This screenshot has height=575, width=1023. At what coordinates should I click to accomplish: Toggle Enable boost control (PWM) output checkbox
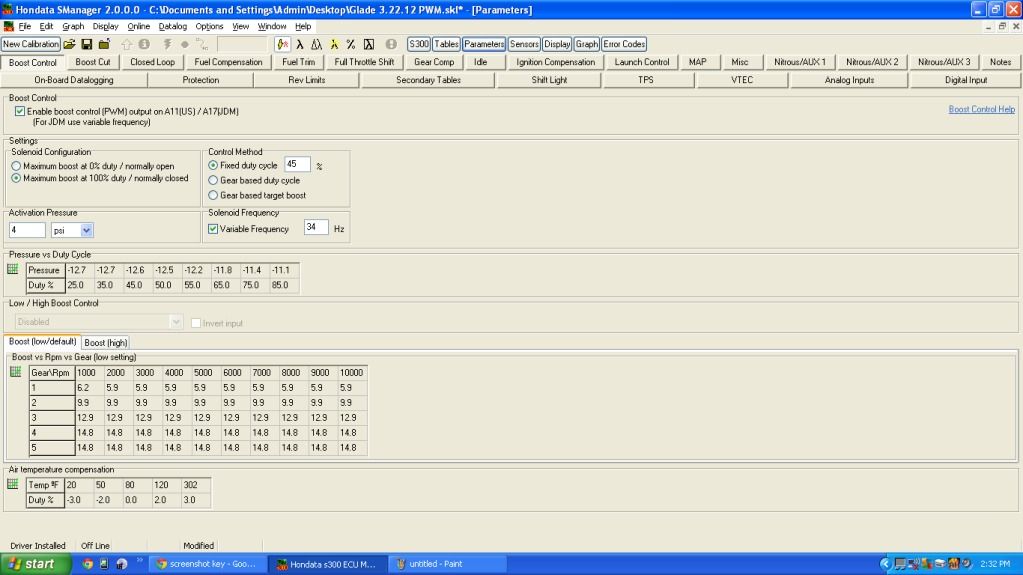tap(20, 111)
